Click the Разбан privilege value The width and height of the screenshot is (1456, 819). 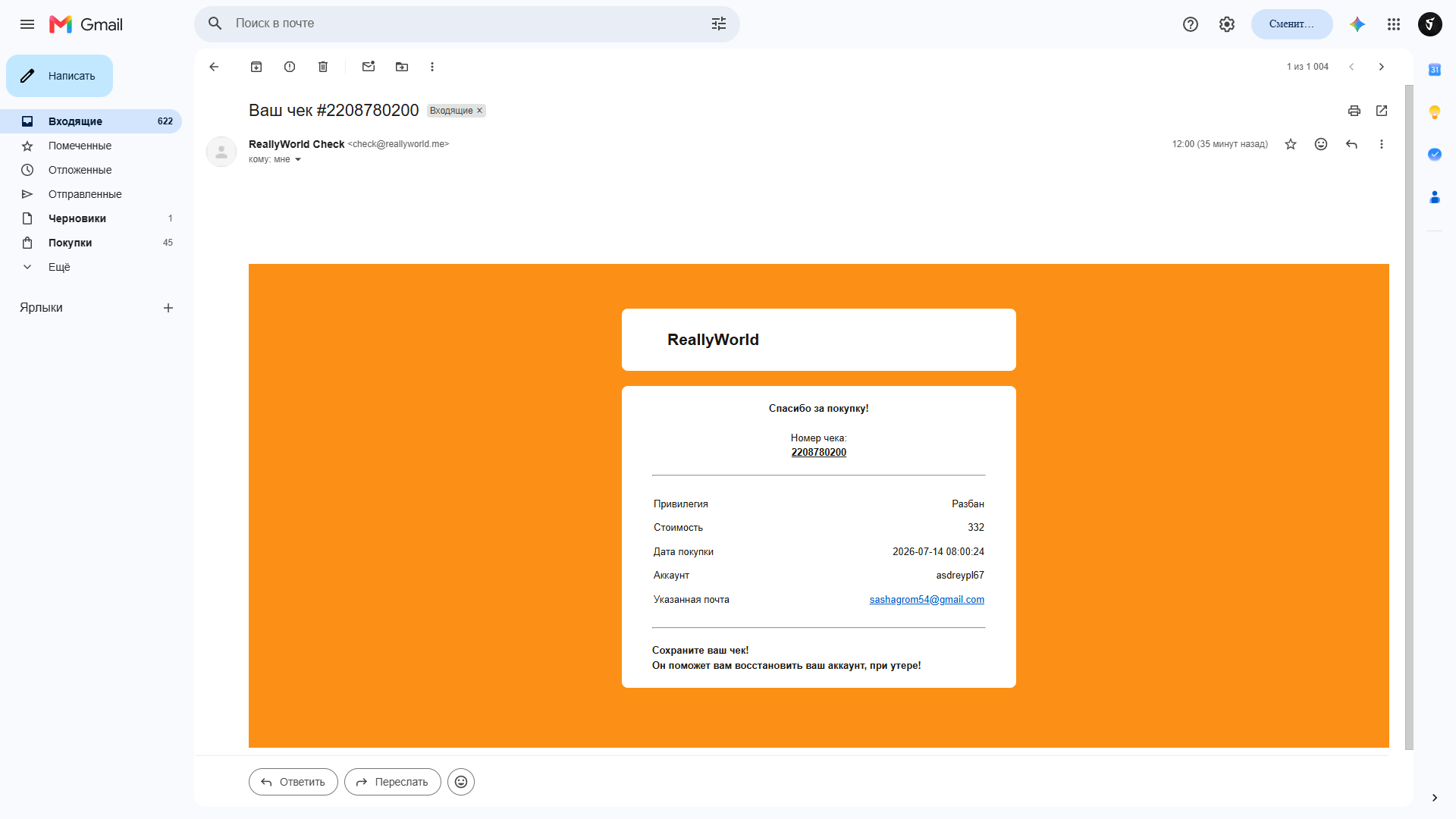point(968,504)
